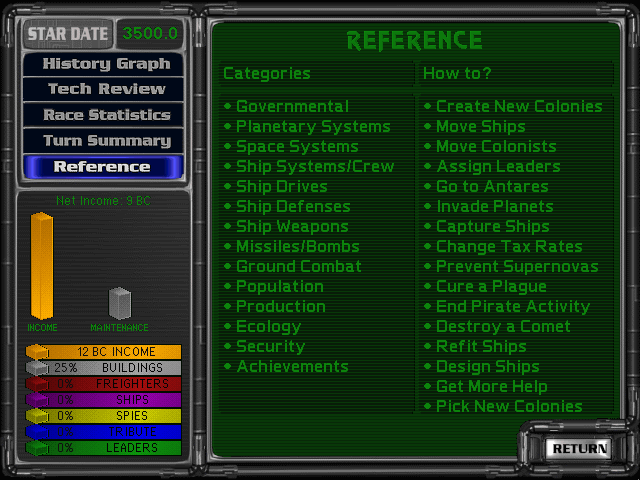Viewport: 640px width, 480px height.
Task: Click the green leaders cube icon
Action: pyautogui.click(x=37, y=447)
